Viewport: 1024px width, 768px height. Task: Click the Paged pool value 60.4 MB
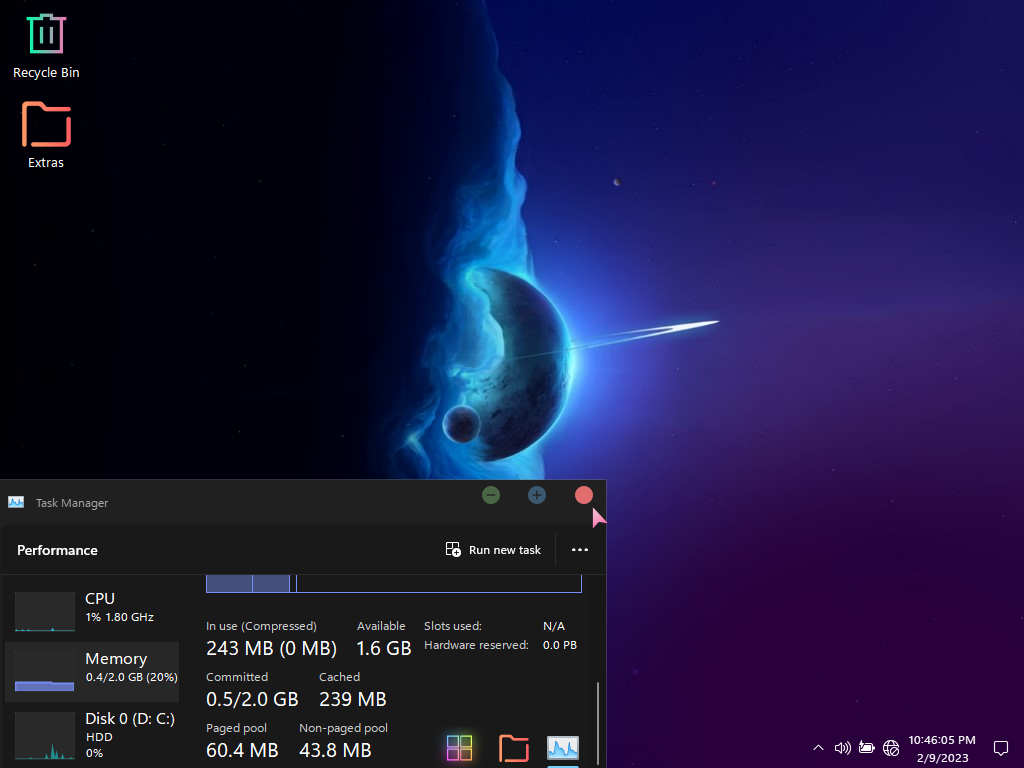242,750
